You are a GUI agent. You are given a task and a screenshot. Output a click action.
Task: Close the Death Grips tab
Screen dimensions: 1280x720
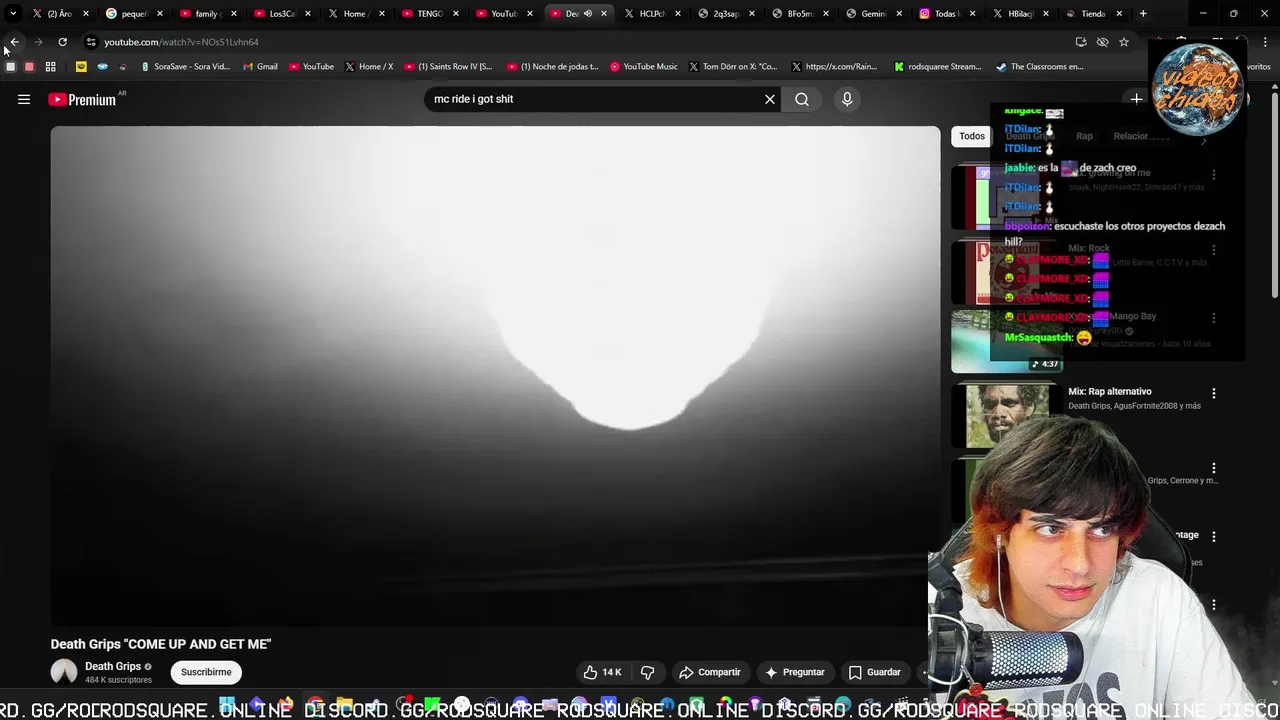tap(604, 13)
